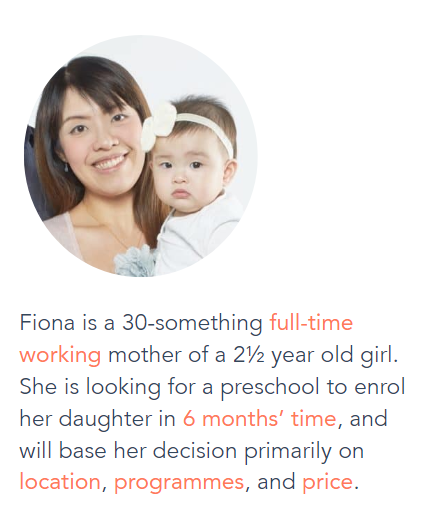Click the word 'enrol' in the paragraph

click(x=380, y=387)
